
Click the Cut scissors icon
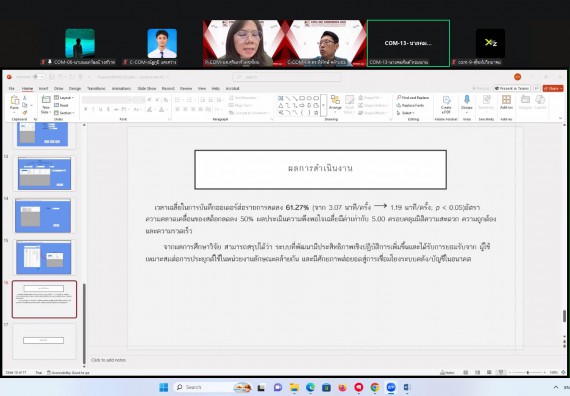[25, 98]
